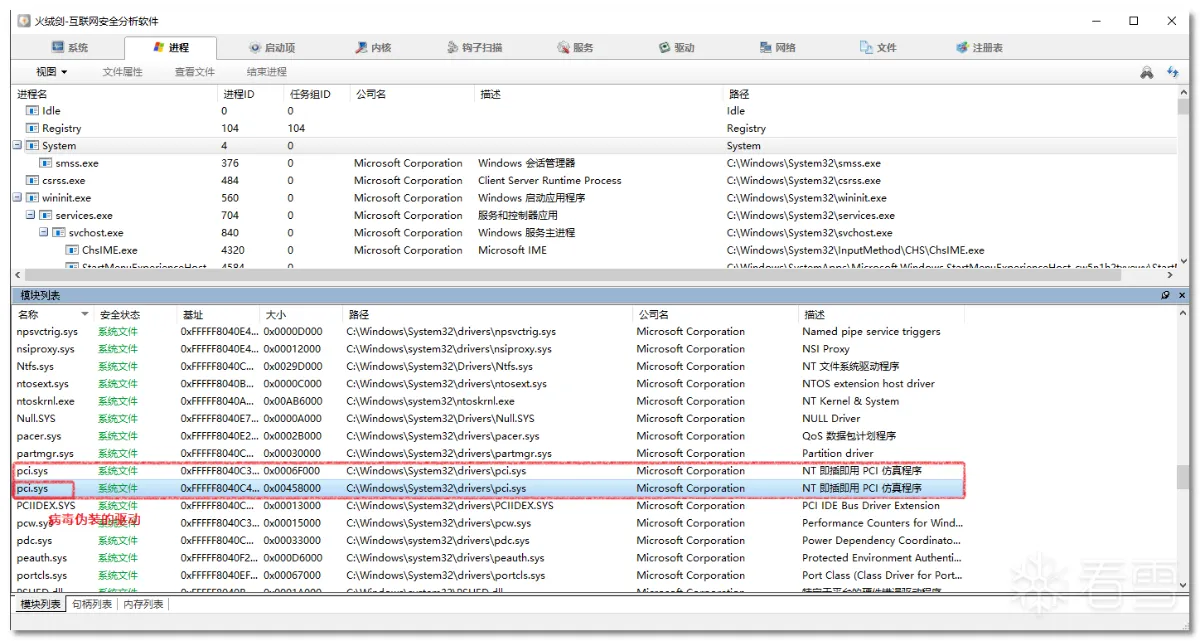Screen dimensions: 1200x641
Task: Open the 启动项 tab
Action: tap(271, 48)
